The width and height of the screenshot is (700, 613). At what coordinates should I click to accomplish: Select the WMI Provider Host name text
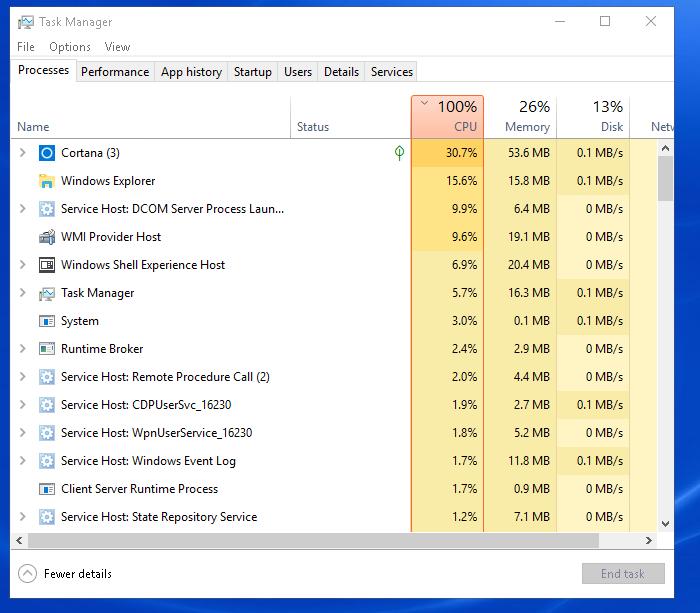tap(111, 237)
